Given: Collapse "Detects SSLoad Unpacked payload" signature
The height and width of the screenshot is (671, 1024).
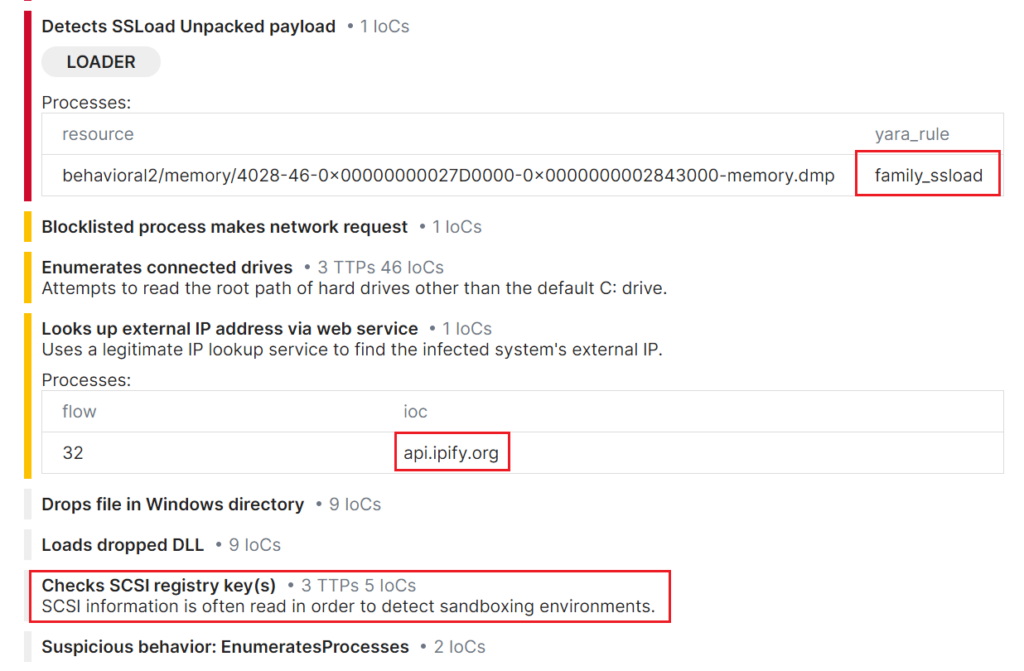Looking at the screenshot, I should (x=188, y=26).
